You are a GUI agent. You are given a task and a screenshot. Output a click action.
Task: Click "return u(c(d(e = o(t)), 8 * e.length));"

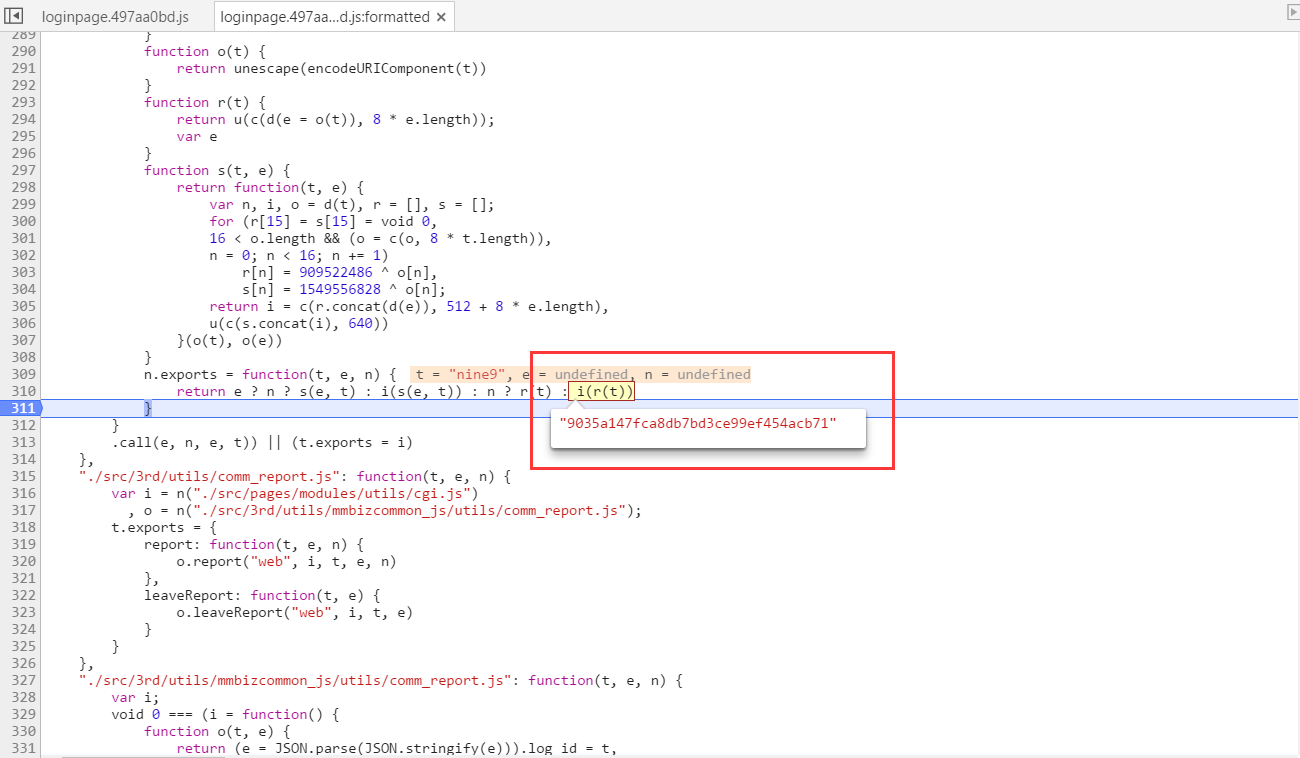point(335,119)
